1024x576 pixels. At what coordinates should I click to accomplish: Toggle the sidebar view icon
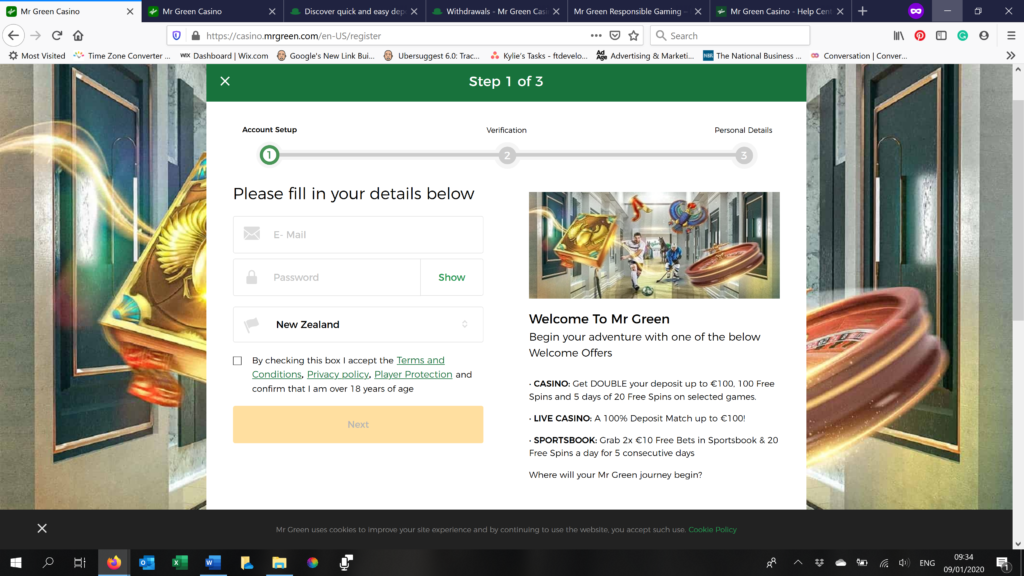click(x=941, y=35)
